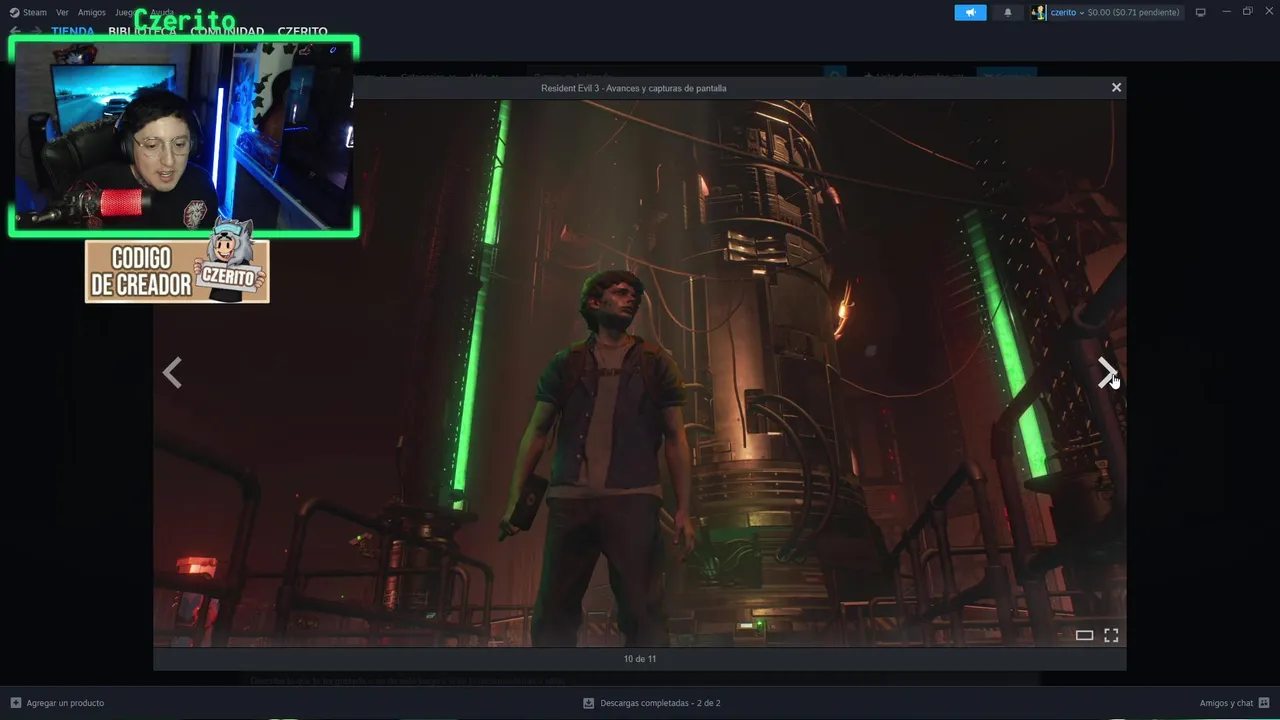Open the notifications bell
This screenshot has height=720, width=1280.
1007,12
